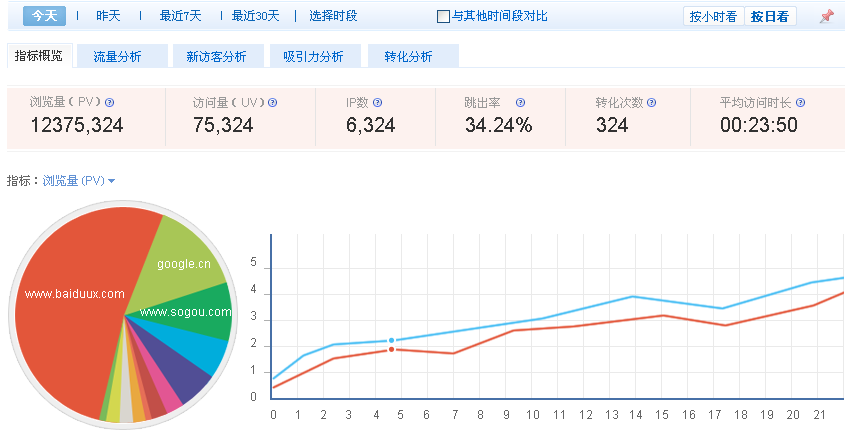Click the pin icon at top right
The width and height of the screenshot is (845, 436).
pos(827,16)
